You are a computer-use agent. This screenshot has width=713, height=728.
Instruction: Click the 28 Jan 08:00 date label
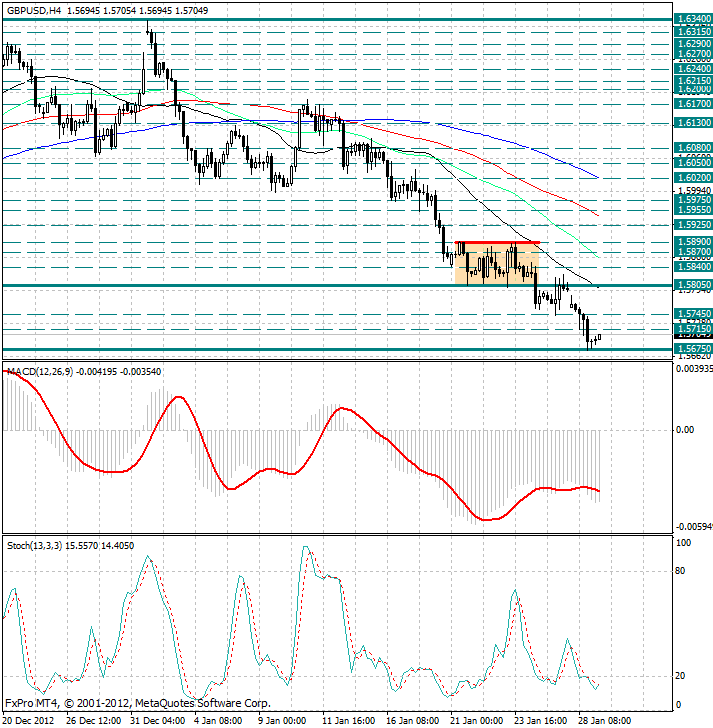click(605, 721)
